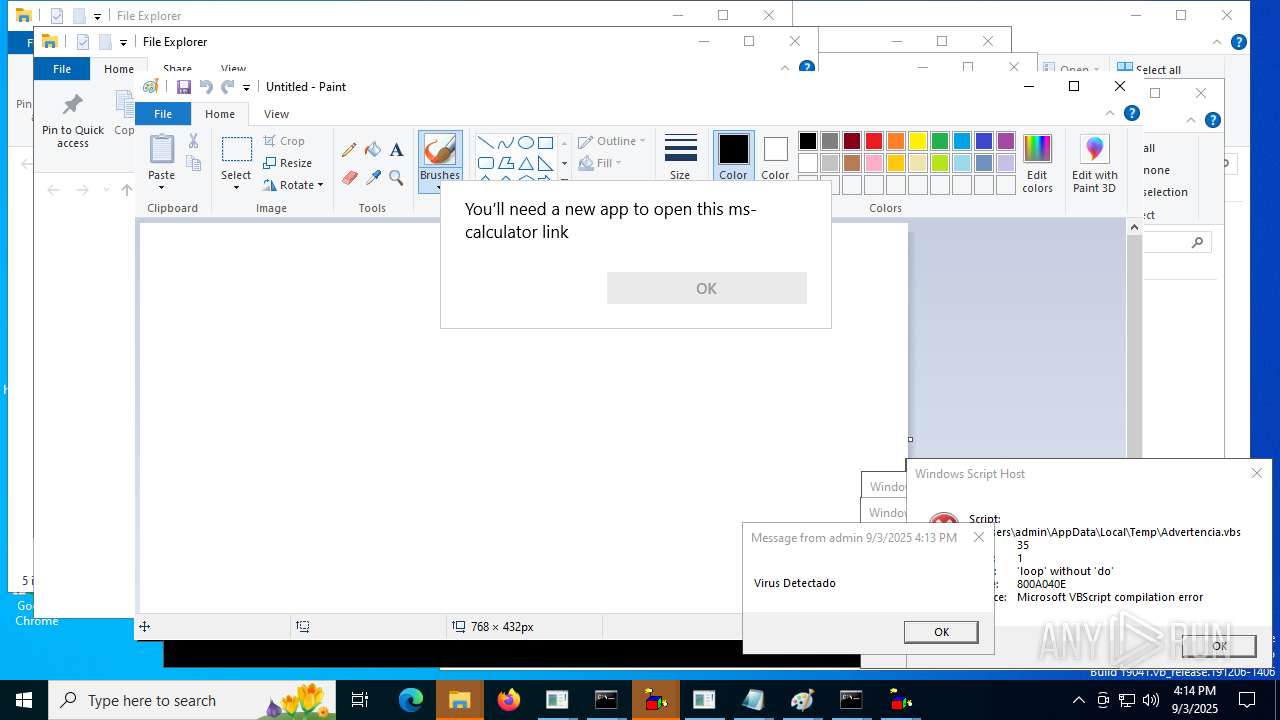Open Paint Help question mark icon
1280x720 pixels.
(x=1132, y=113)
